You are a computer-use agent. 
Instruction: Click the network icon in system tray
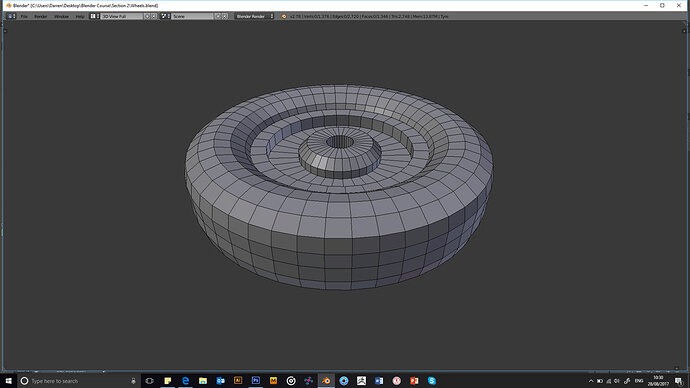[x=609, y=381]
